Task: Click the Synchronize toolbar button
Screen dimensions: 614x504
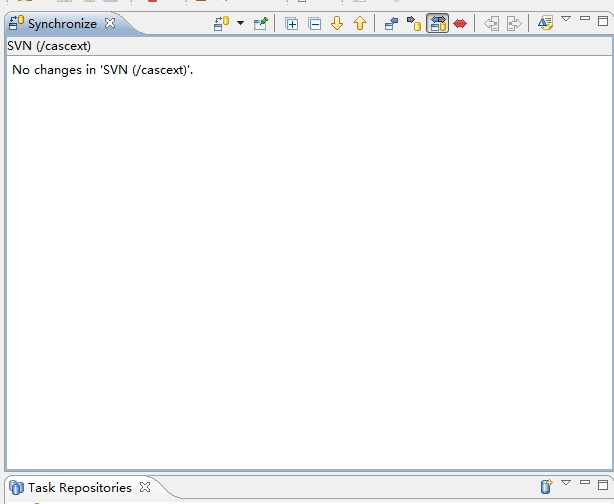Action: (221, 23)
